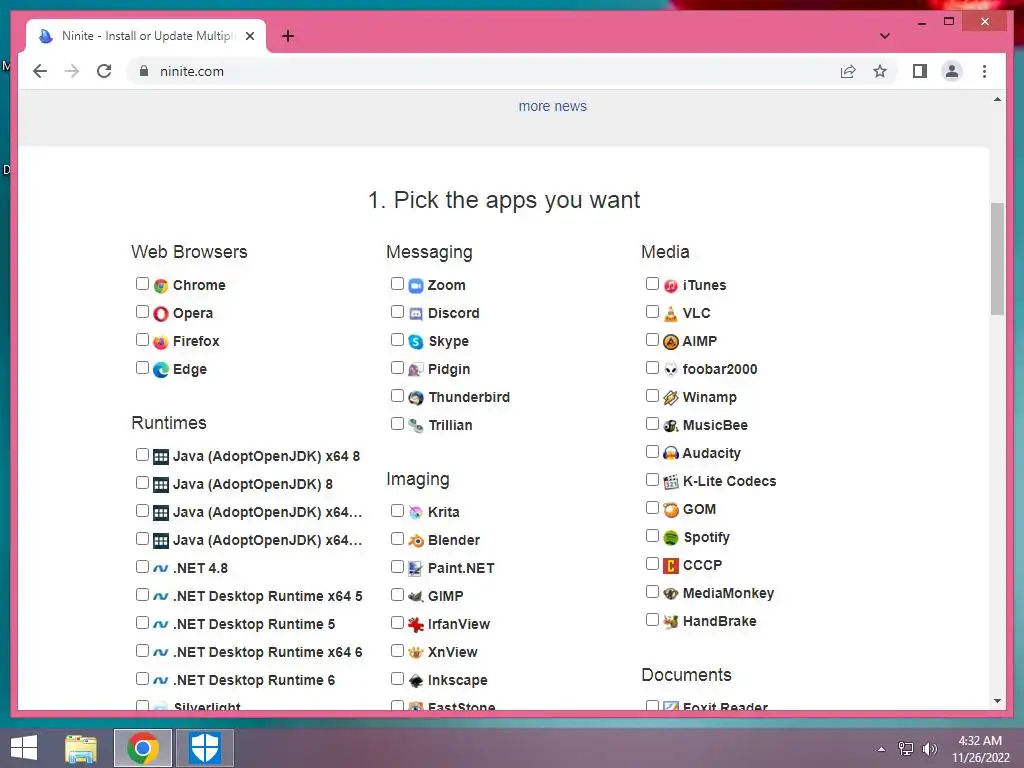
Task: Open the Chrome tab search chevron
Action: click(884, 36)
